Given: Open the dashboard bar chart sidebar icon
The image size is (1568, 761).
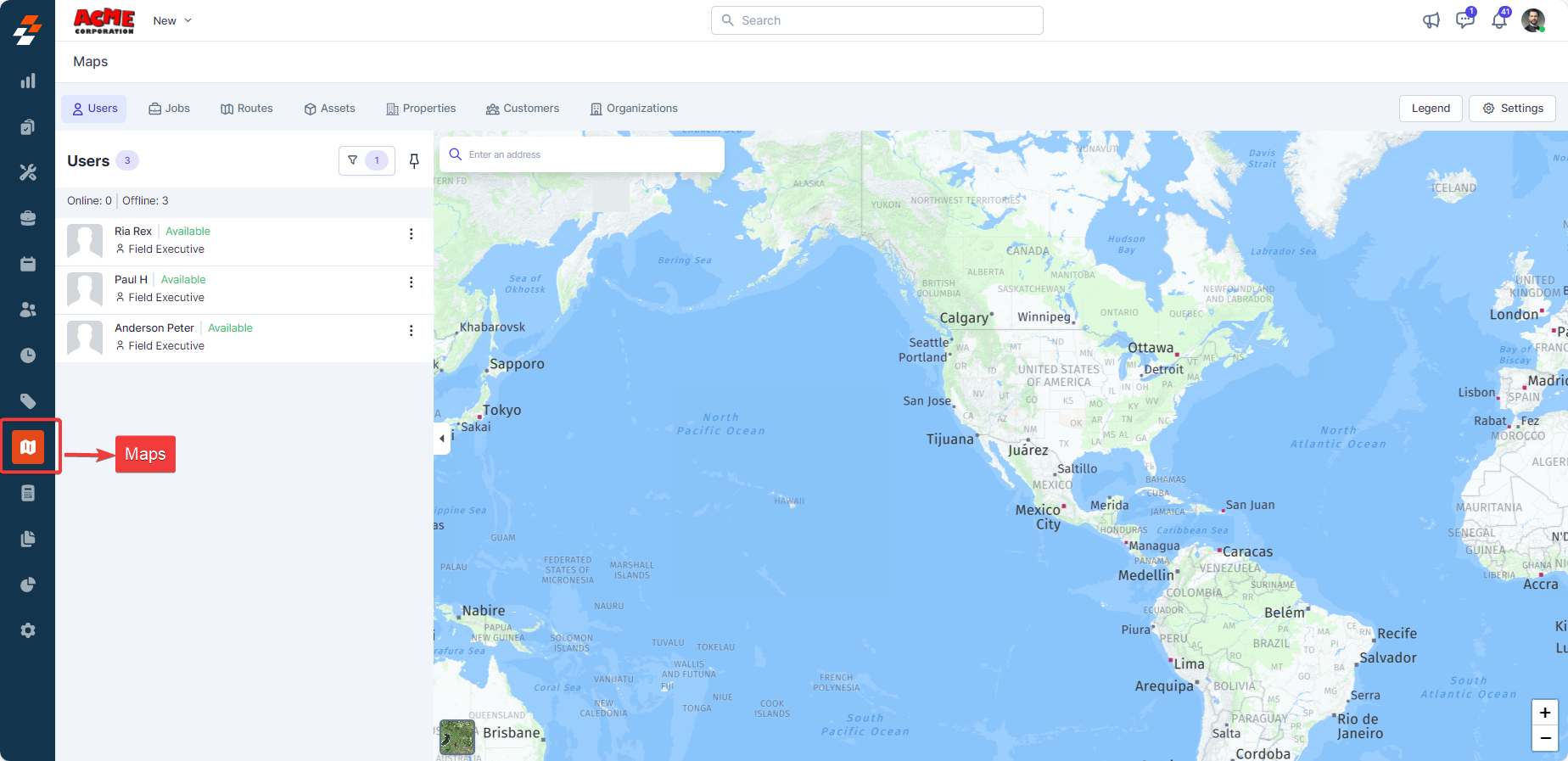Looking at the screenshot, I should click(x=28, y=81).
